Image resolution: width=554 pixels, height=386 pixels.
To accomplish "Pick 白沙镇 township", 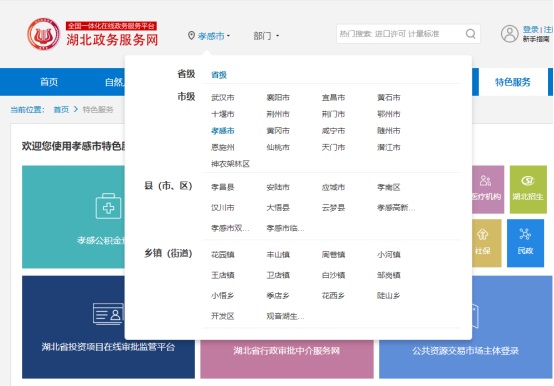I will 333,275.
